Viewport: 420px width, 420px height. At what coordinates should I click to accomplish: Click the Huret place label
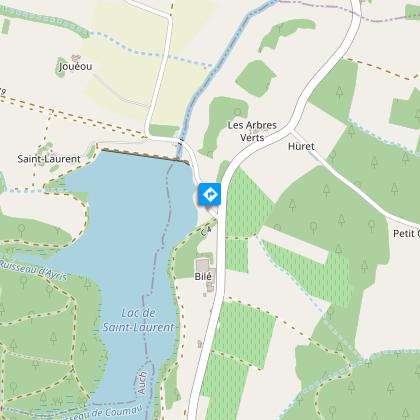[301, 146]
